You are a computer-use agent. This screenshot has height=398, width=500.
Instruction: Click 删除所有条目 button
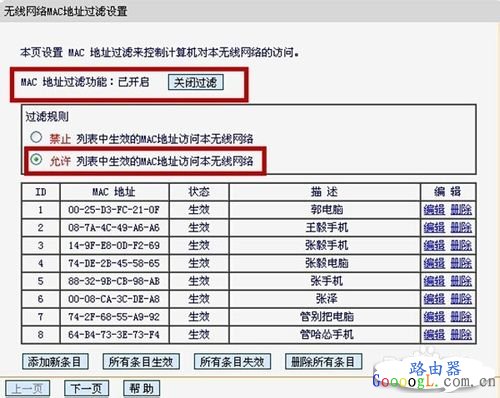[323, 362]
